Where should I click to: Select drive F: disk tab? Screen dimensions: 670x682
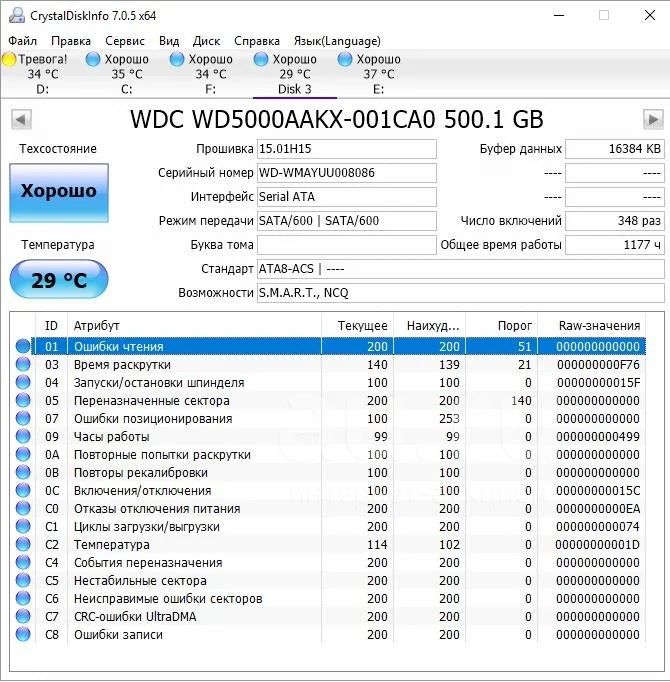(x=211, y=74)
